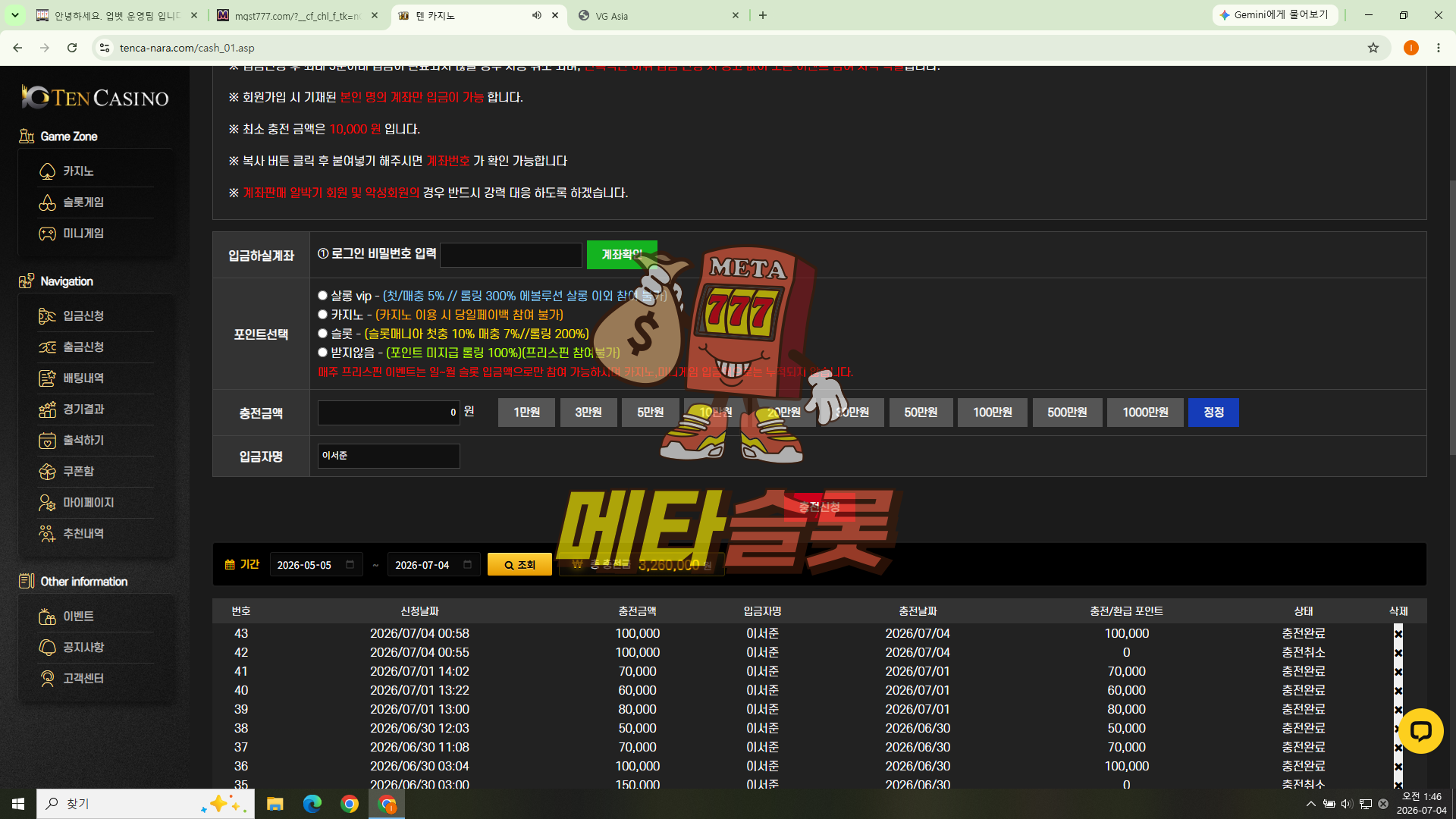Show hidden system tray icons
Screen dimensions: 1456x819
1310,804
